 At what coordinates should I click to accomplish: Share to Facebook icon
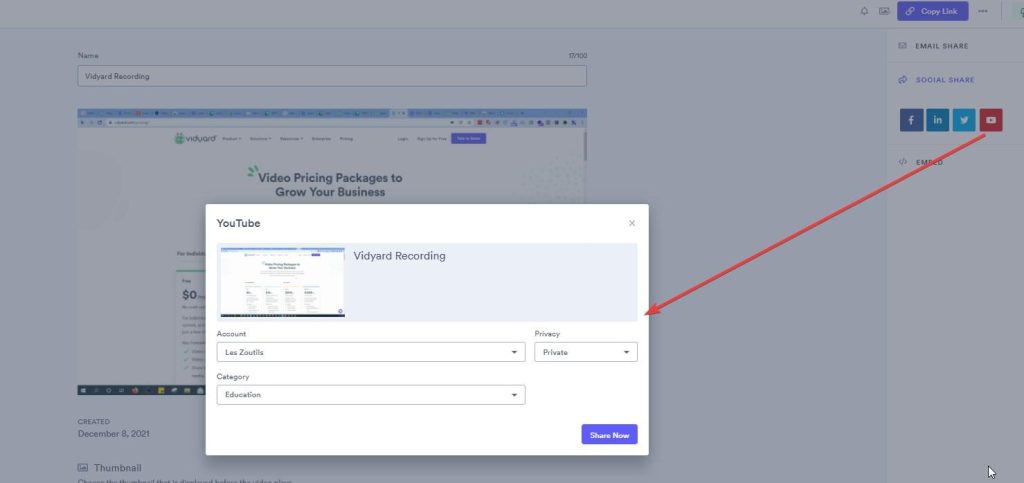[911, 120]
